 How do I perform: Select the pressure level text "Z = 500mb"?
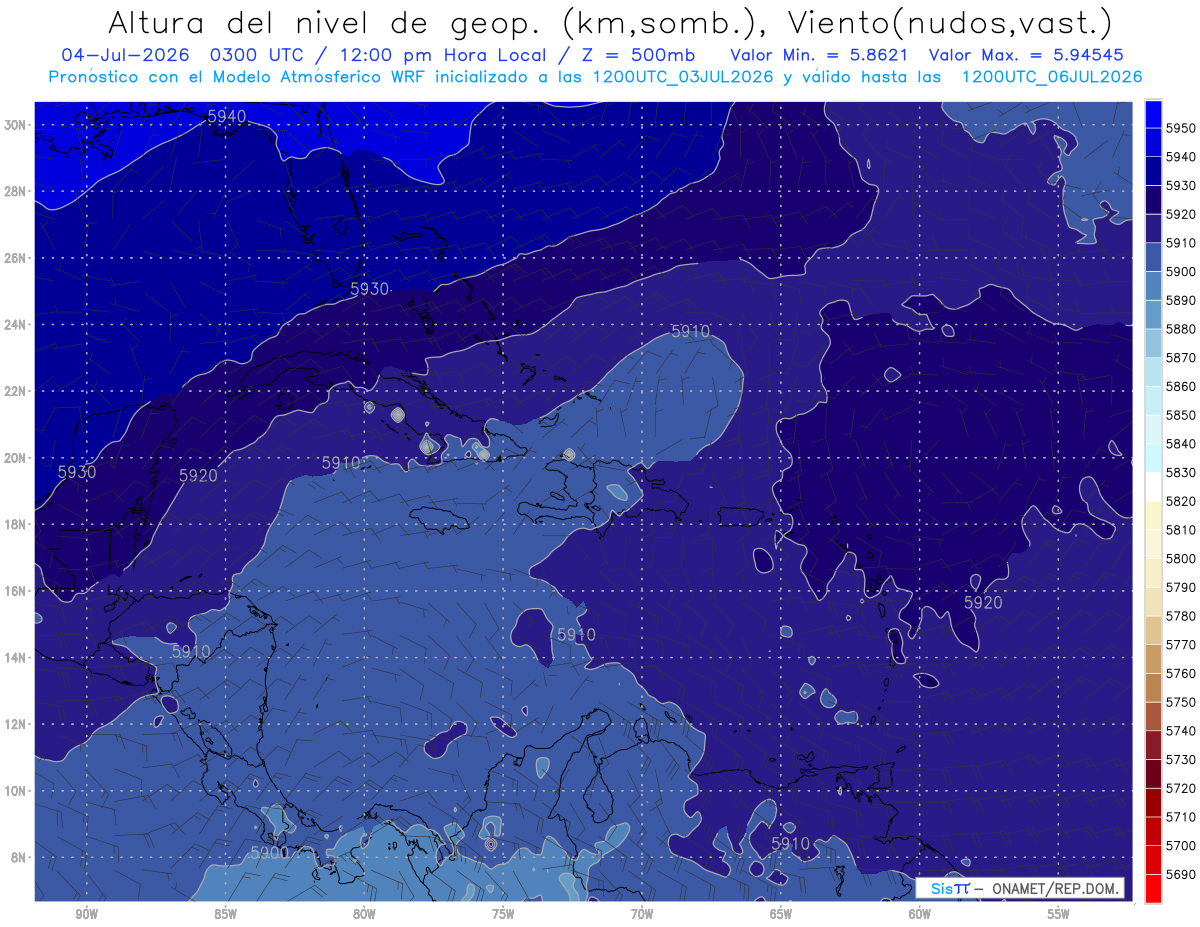[x=640, y=55]
